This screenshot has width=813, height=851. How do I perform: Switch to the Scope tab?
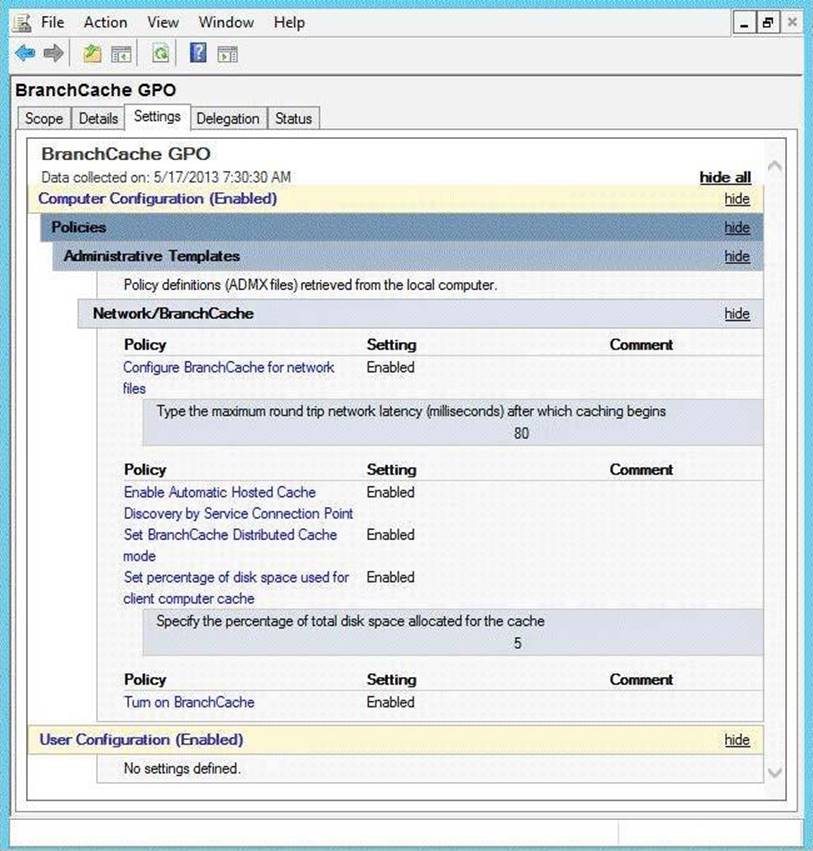44,118
